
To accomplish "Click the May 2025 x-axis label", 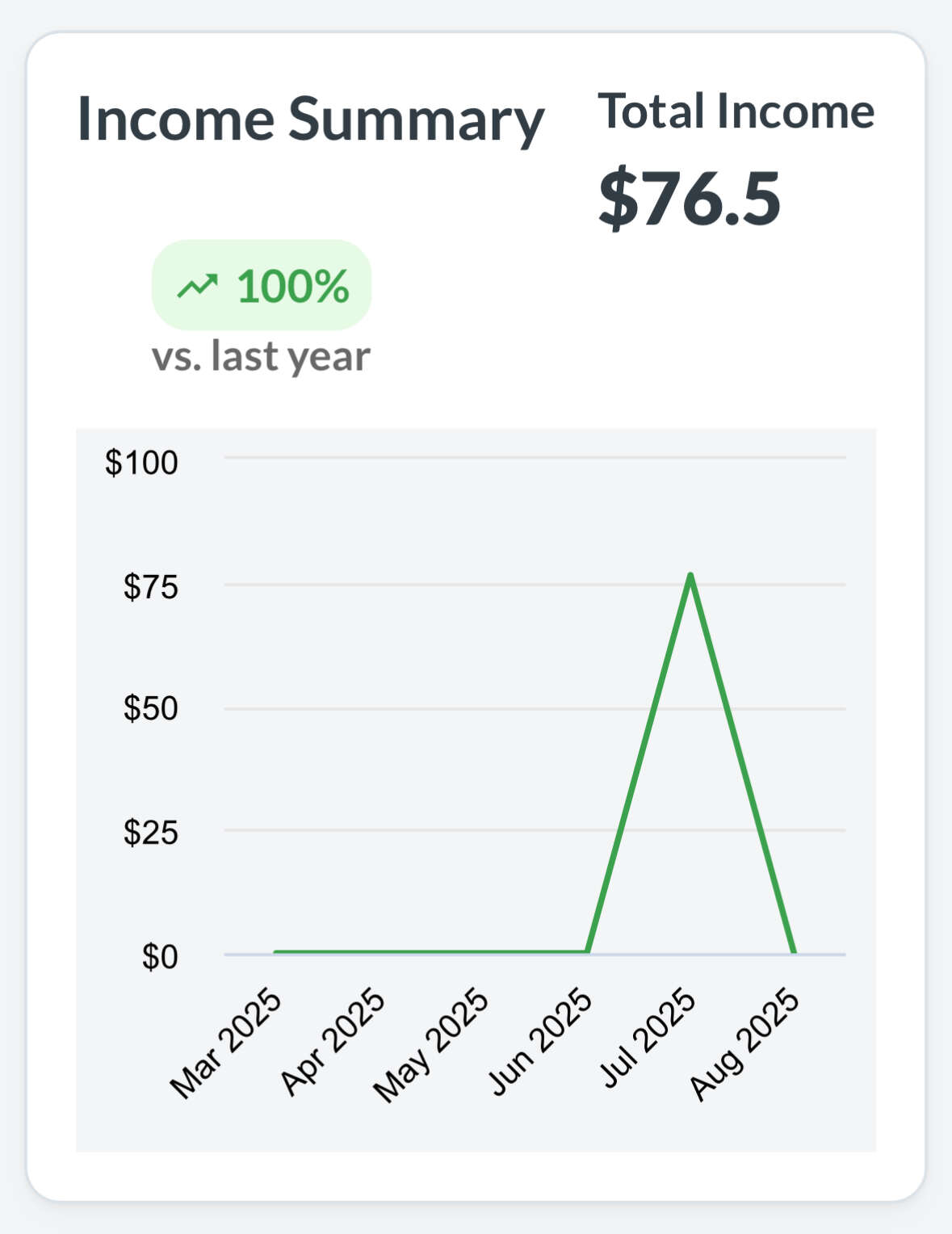I will (430, 1045).
